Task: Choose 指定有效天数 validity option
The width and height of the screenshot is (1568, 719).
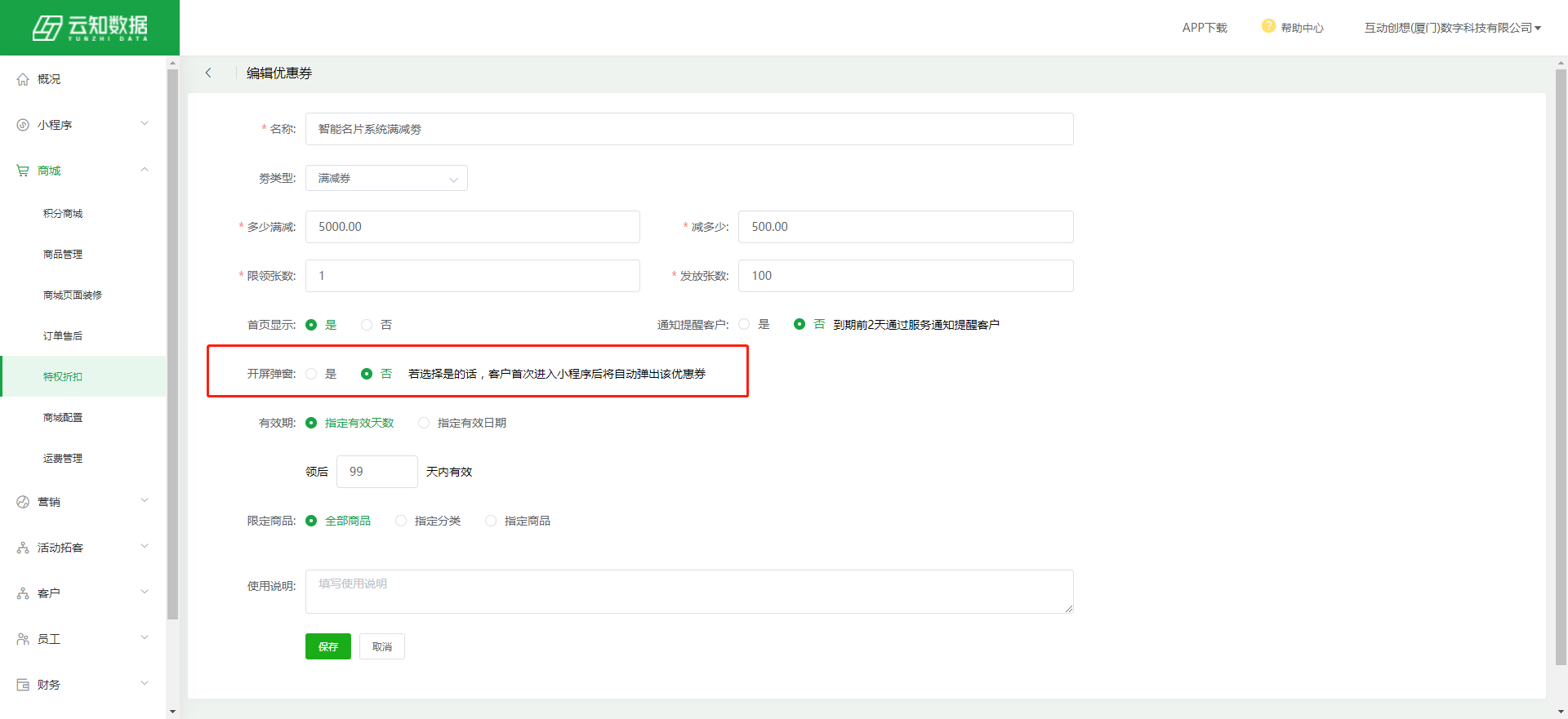Action: pos(350,423)
